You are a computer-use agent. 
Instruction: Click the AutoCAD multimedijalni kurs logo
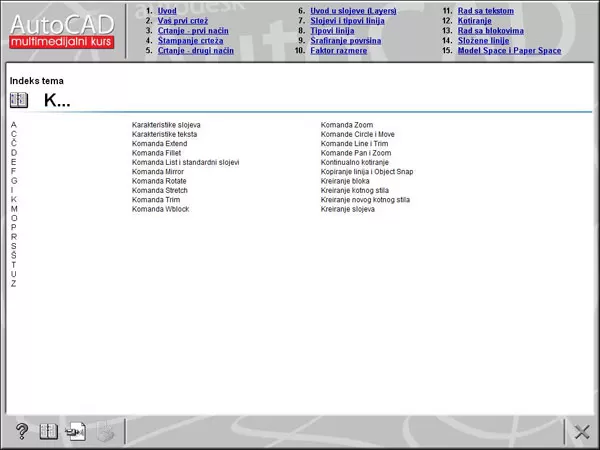(60, 30)
